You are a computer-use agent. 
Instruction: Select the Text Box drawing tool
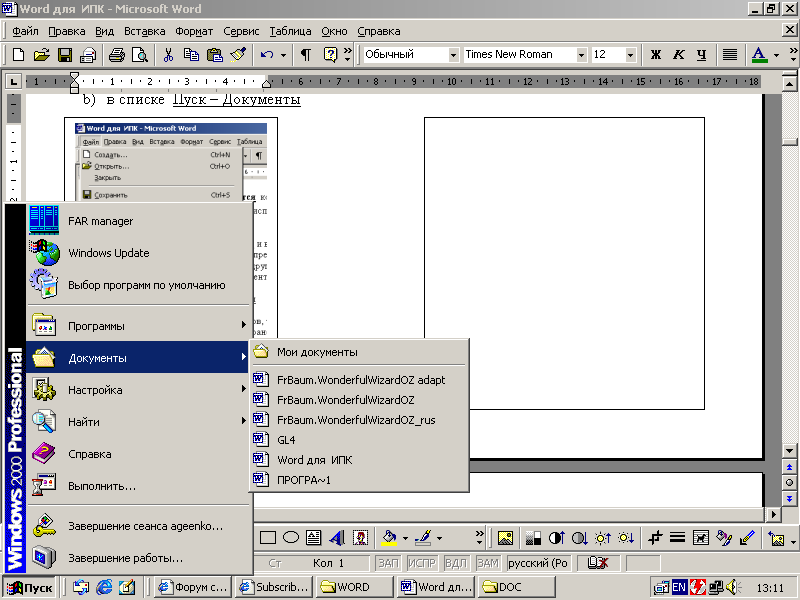pyautogui.click(x=313, y=538)
